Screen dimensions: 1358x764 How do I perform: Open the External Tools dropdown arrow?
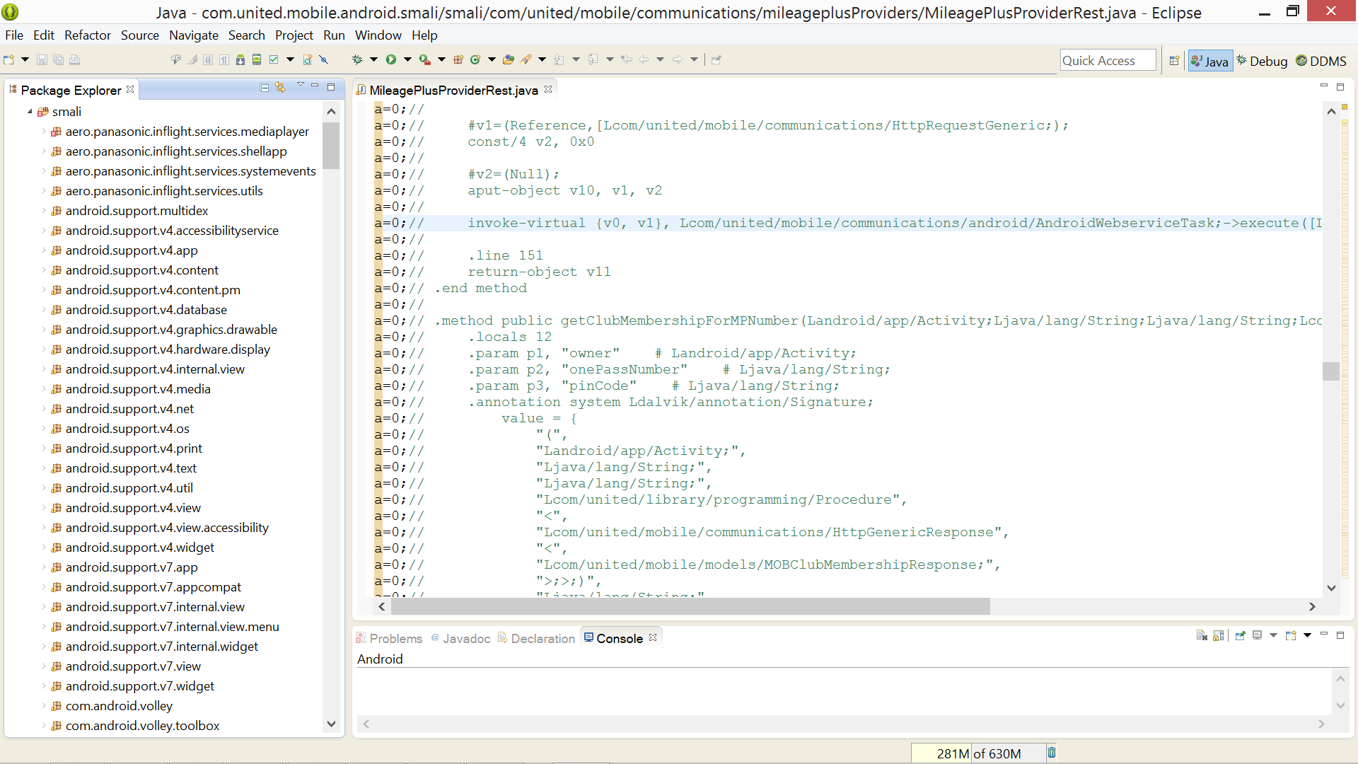tap(441, 59)
